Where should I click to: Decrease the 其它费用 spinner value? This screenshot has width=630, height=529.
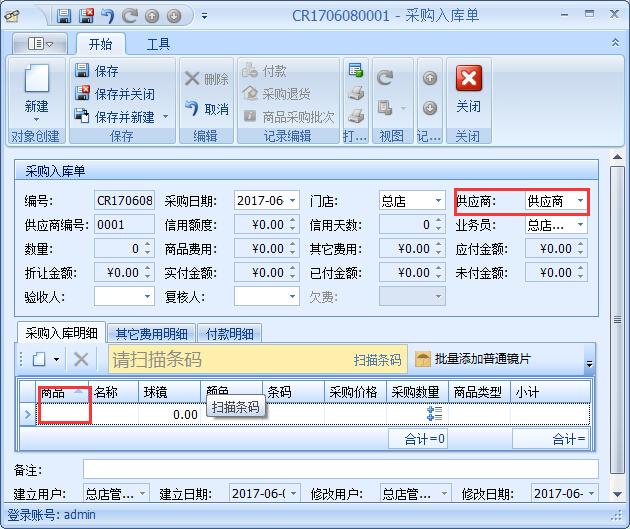coord(438,253)
